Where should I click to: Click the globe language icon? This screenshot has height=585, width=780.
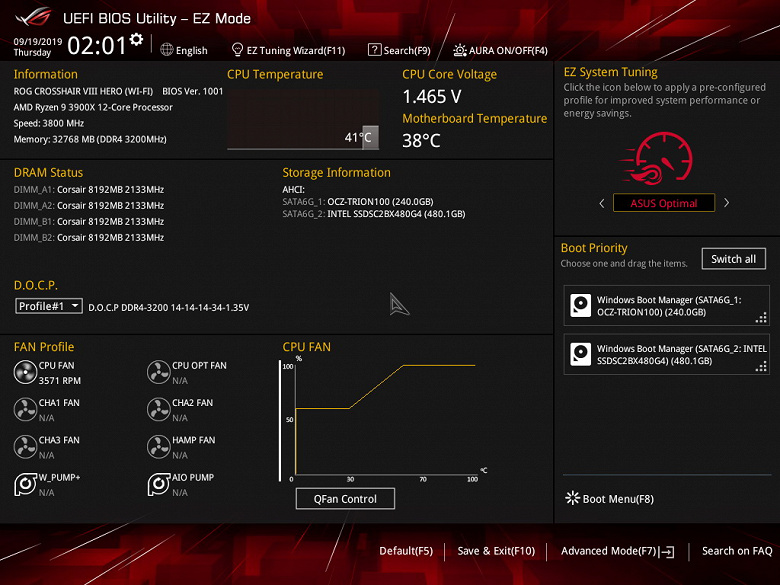tap(167, 50)
